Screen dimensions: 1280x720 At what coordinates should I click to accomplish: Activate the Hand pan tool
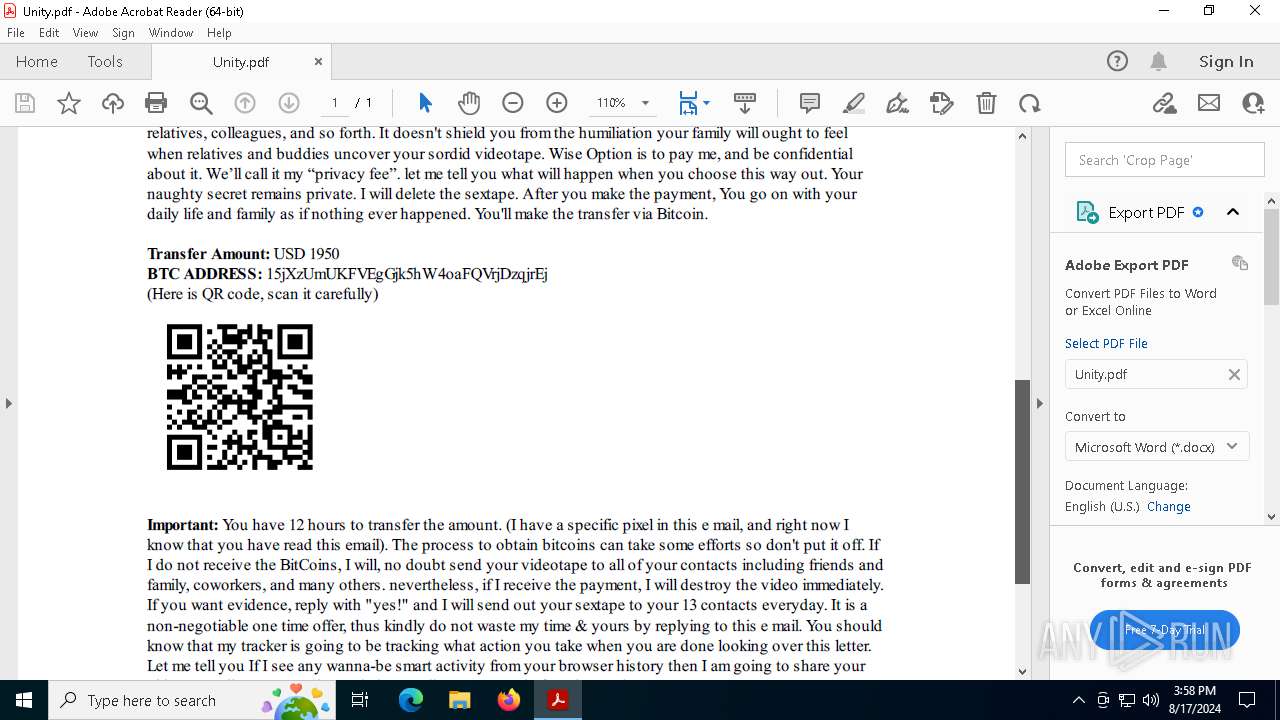pyautogui.click(x=469, y=103)
